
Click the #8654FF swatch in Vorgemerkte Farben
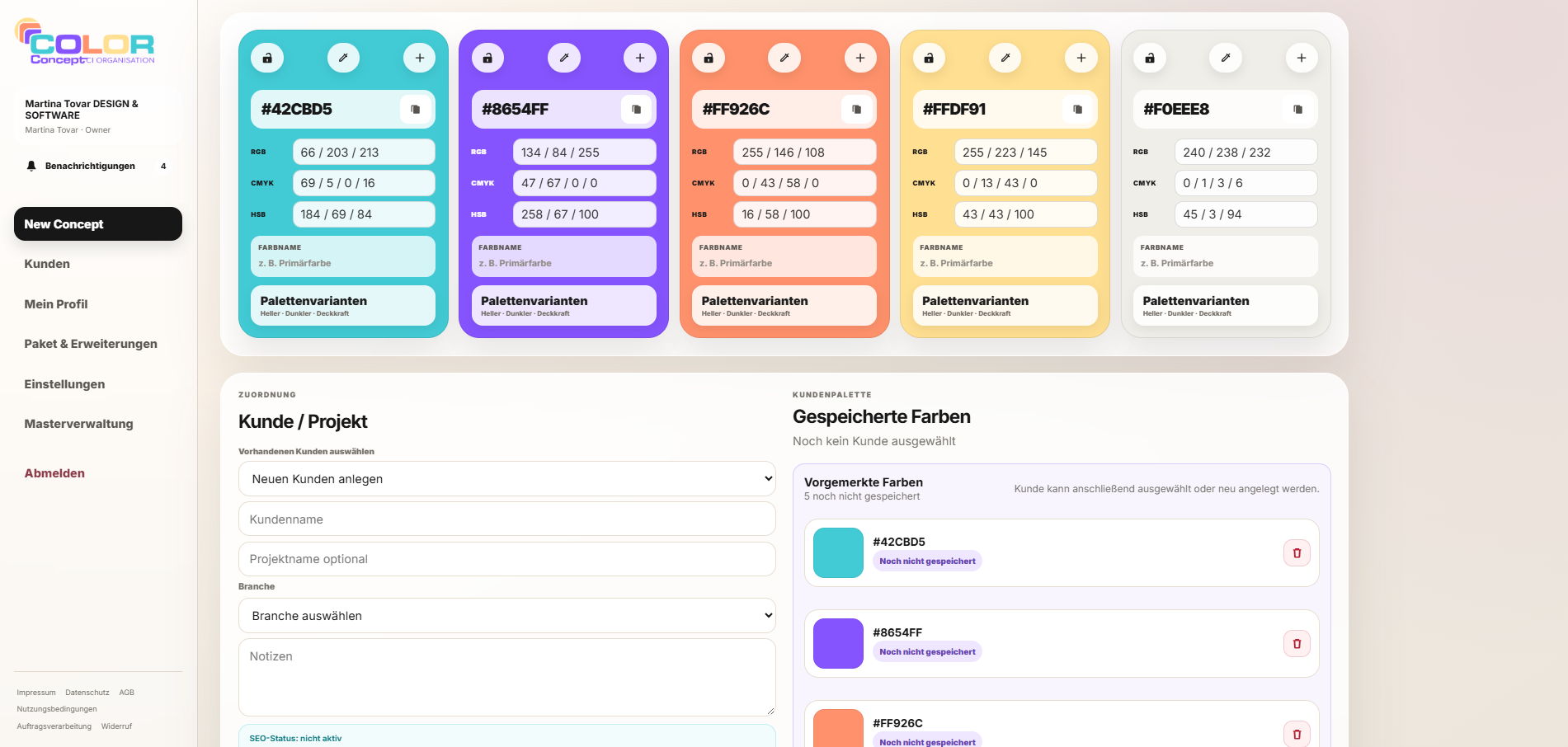point(838,644)
